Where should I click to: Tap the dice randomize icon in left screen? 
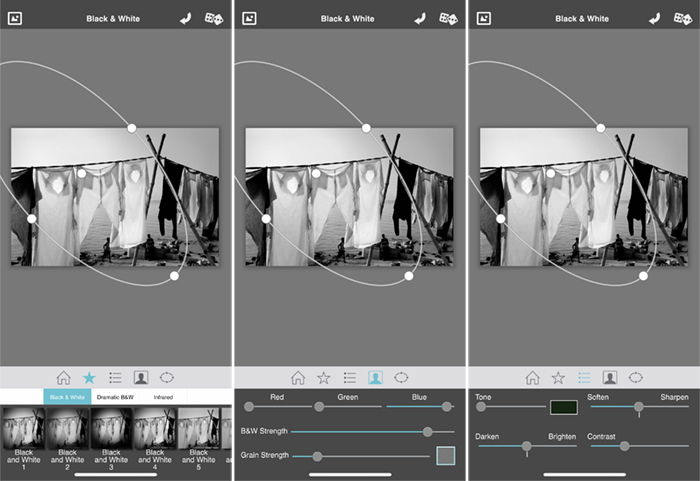pyautogui.click(x=212, y=18)
